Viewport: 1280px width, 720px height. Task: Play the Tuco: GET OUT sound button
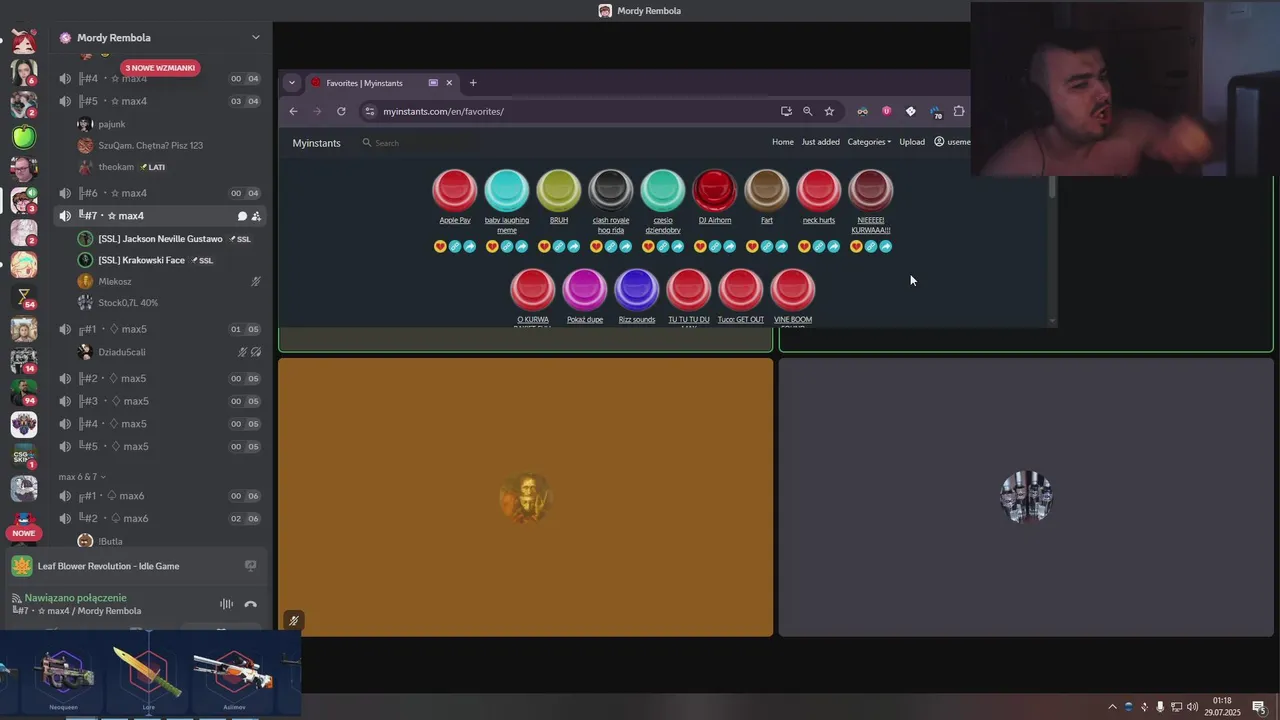click(x=741, y=290)
